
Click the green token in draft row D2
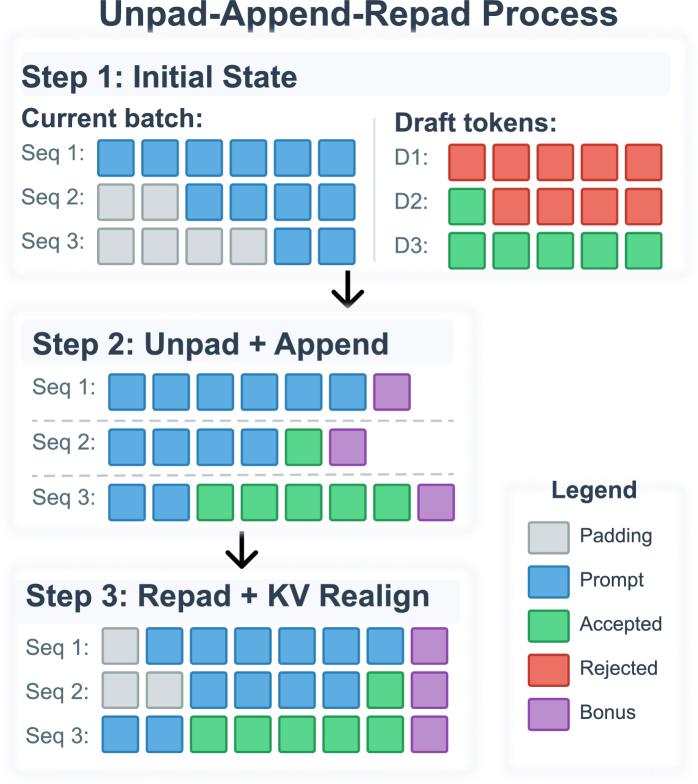tap(467, 206)
